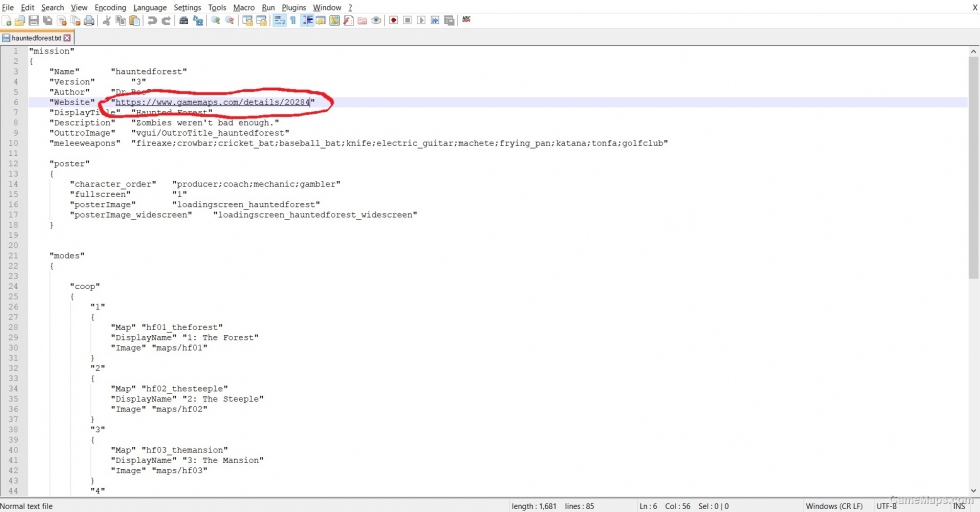Image resolution: width=980 pixels, height=512 pixels.
Task: Open the View menu
Action: [79, 8]
